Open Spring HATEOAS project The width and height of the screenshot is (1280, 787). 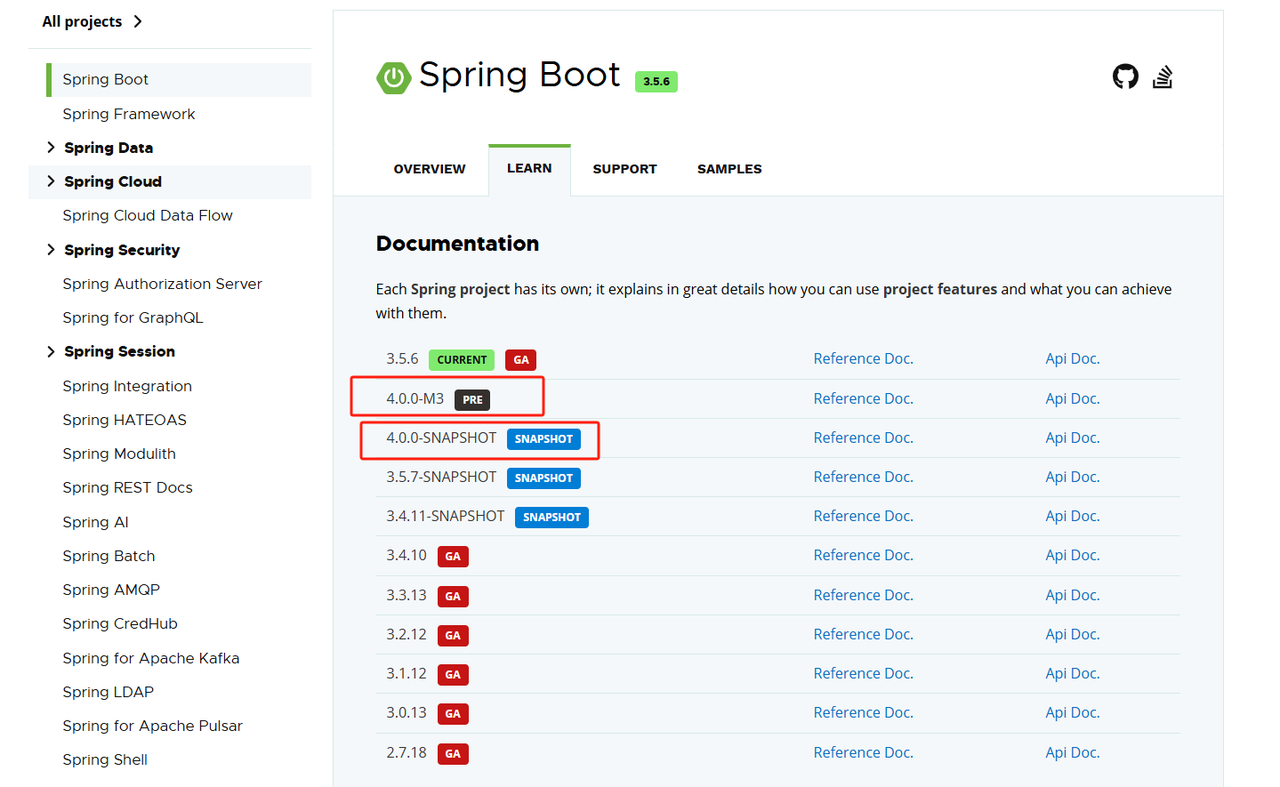[124, 420]
